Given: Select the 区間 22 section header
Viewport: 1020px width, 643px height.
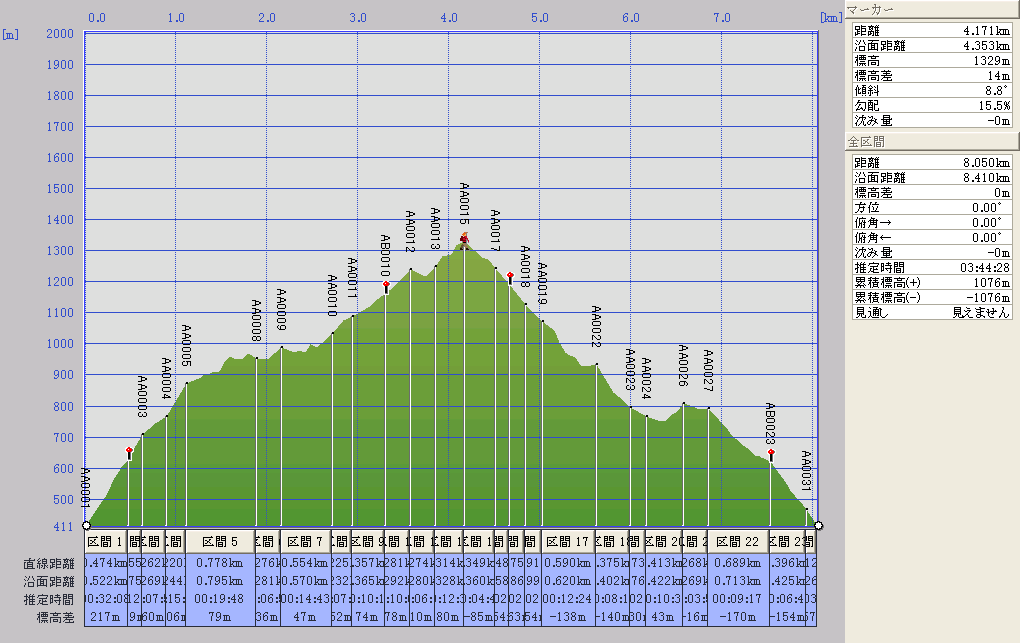Looking at the screenshot, I should point(736,541).
